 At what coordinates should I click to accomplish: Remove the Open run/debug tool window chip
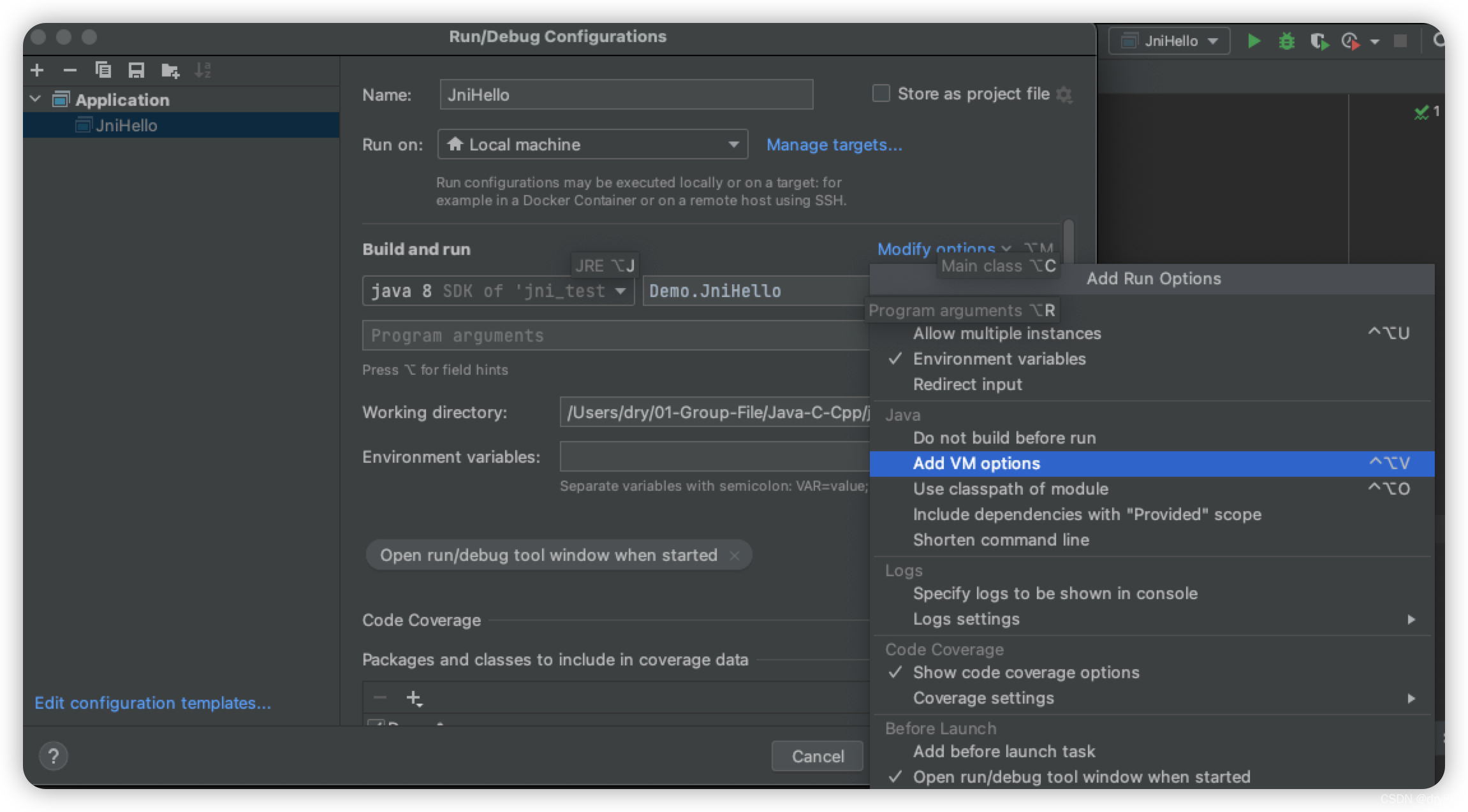(735, 555)
